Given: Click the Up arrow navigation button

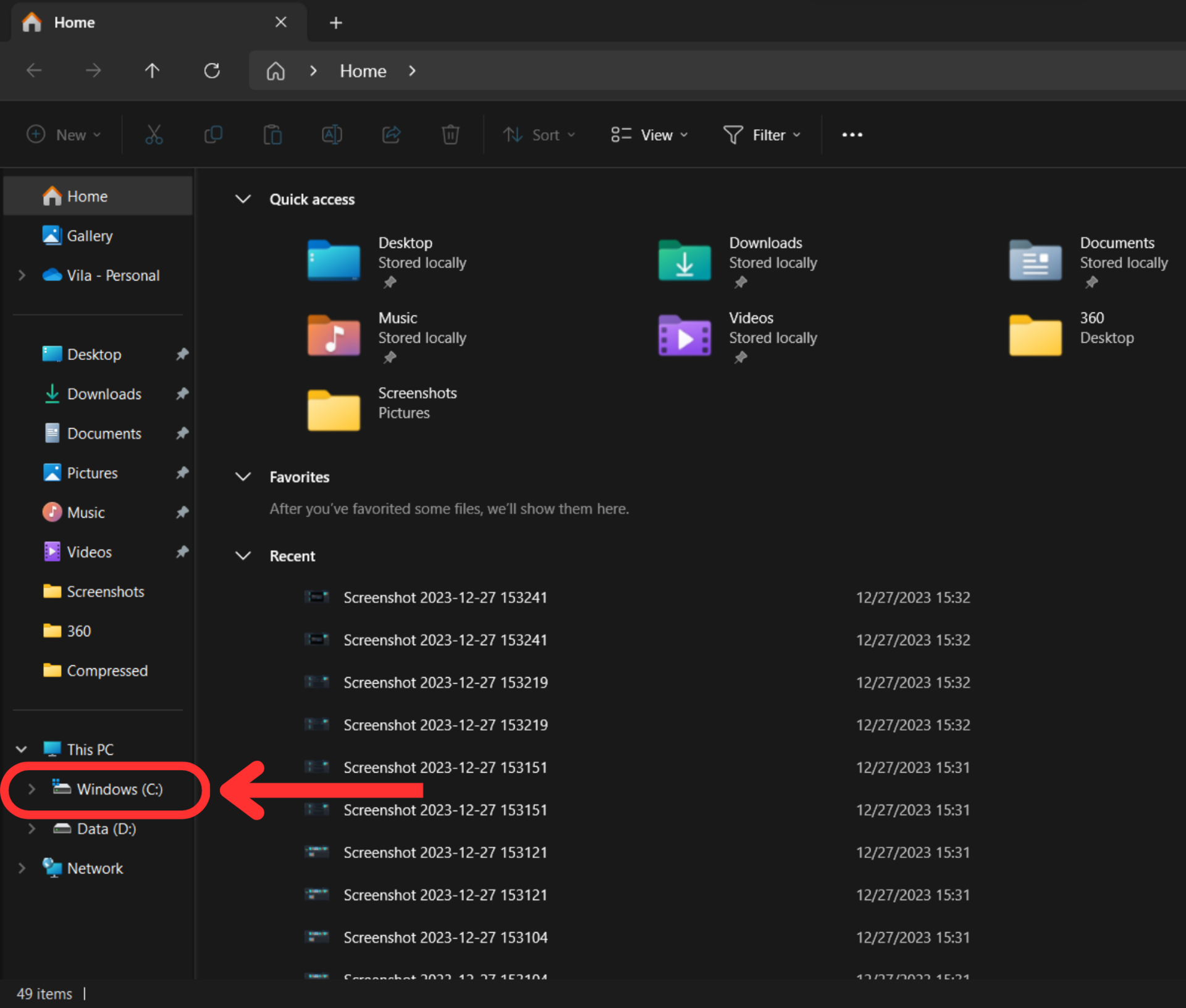Looking at the screenshot, I should click(x=152, y=71).
